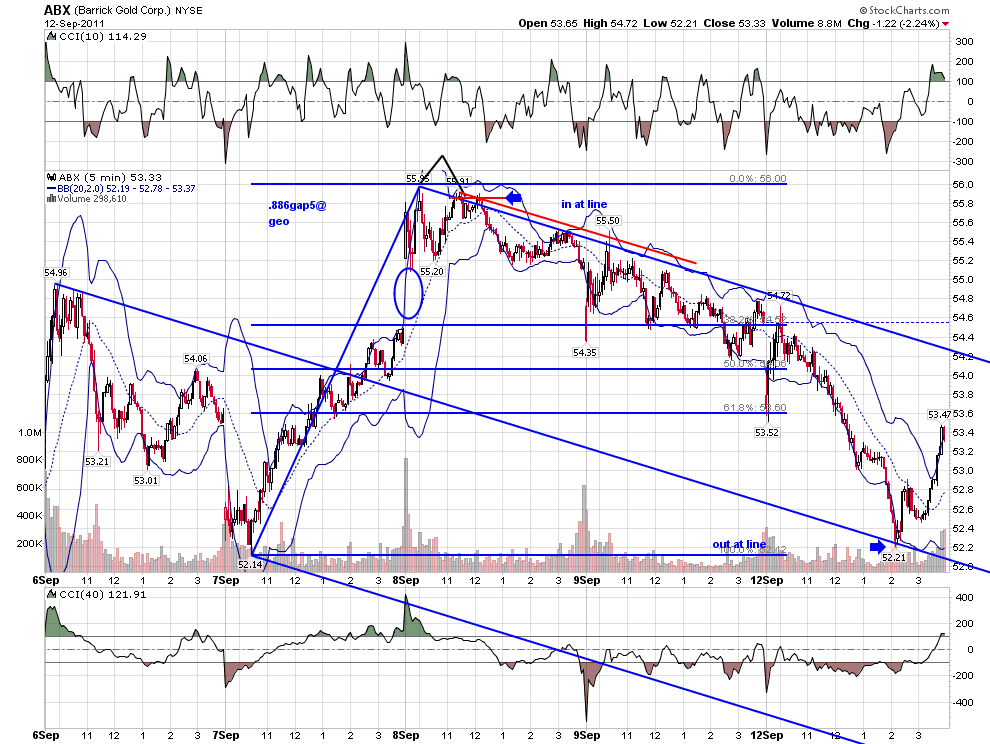The width and height of the screenshot is (990, 744).
Task: Click the '800K' volume axis label
Action: pos(29,459)
